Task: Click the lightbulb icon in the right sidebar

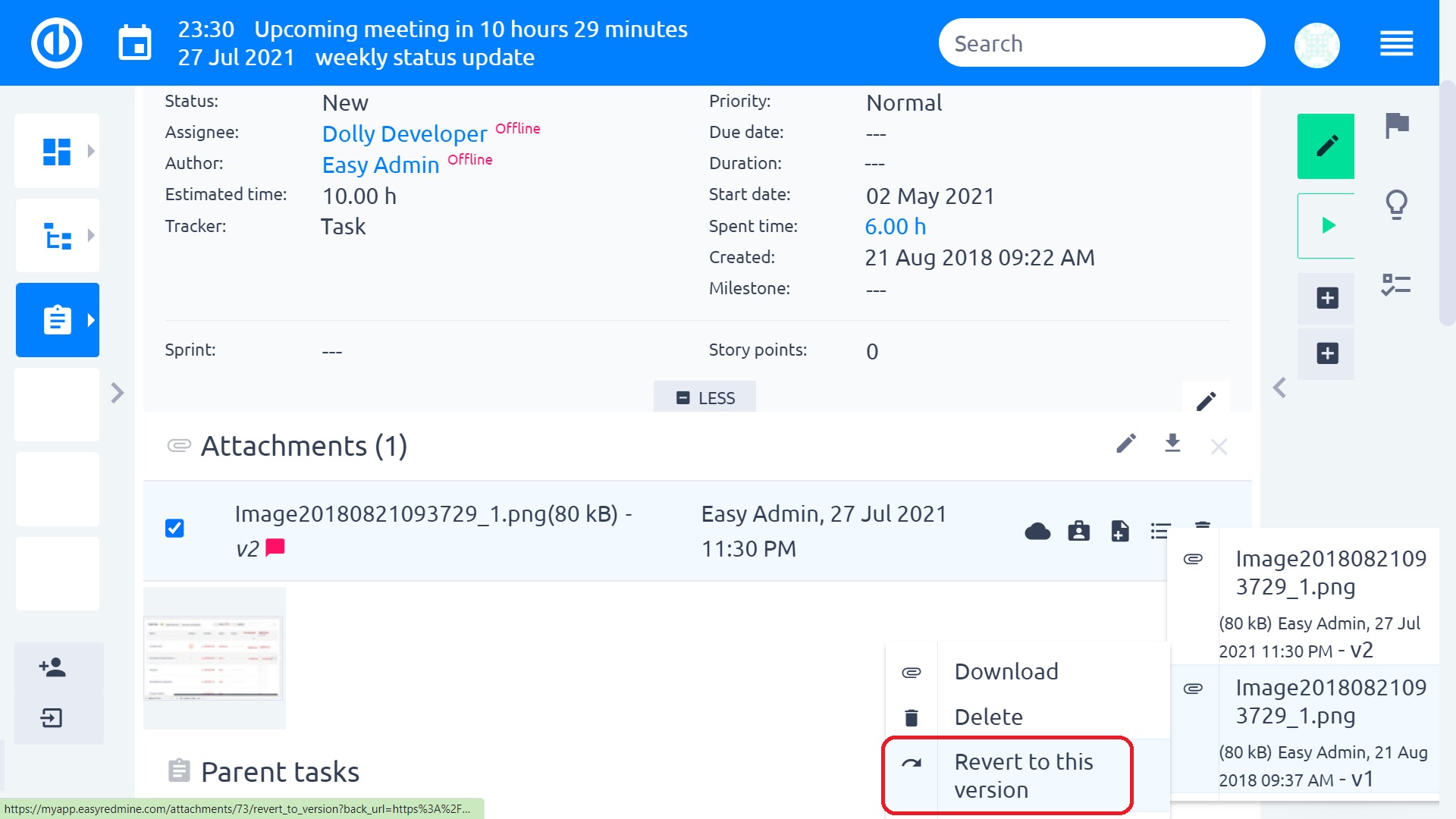Action: tap(1395, 203)
